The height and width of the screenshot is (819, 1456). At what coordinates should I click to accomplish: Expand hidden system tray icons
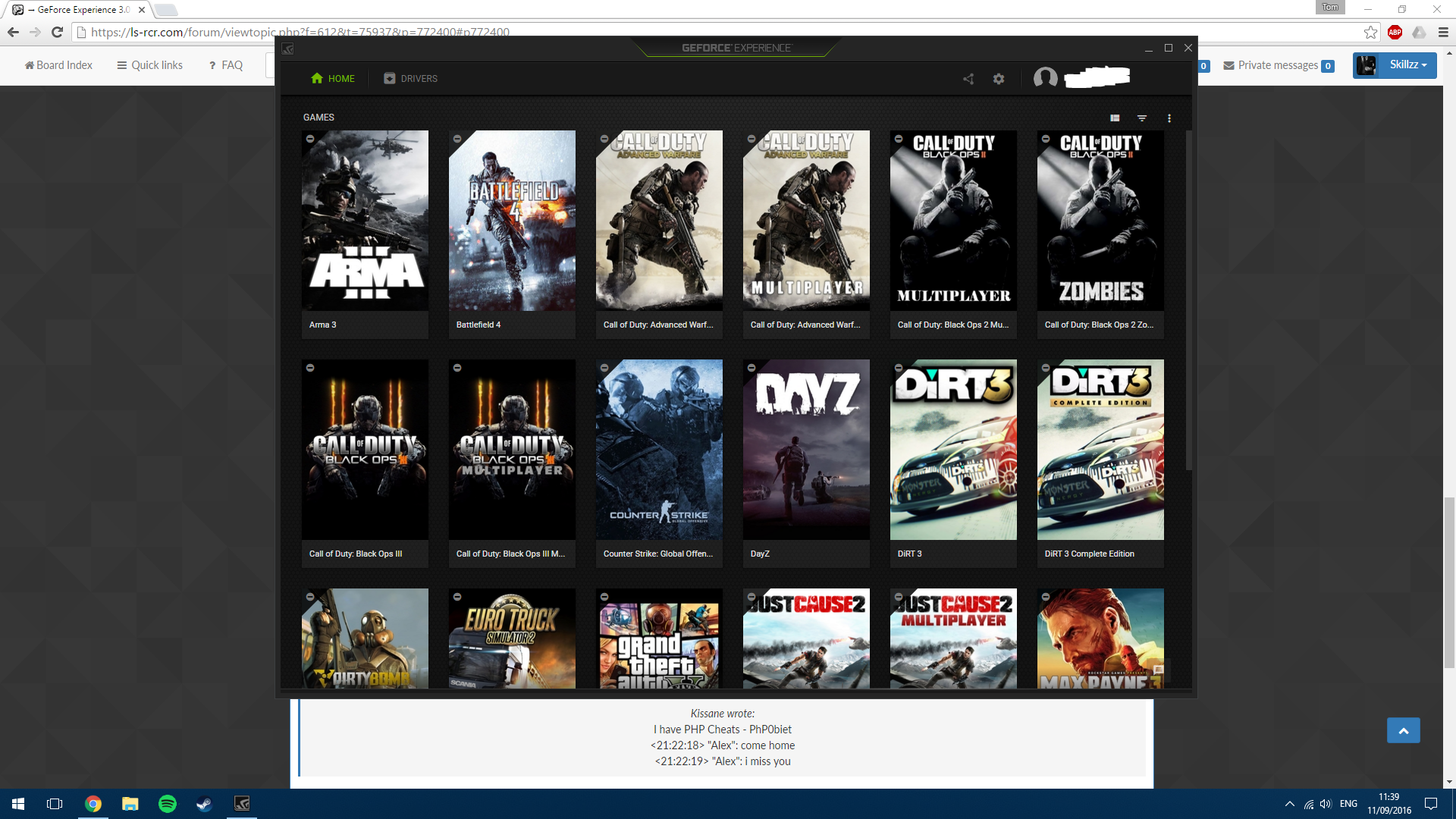point(1289,804)
